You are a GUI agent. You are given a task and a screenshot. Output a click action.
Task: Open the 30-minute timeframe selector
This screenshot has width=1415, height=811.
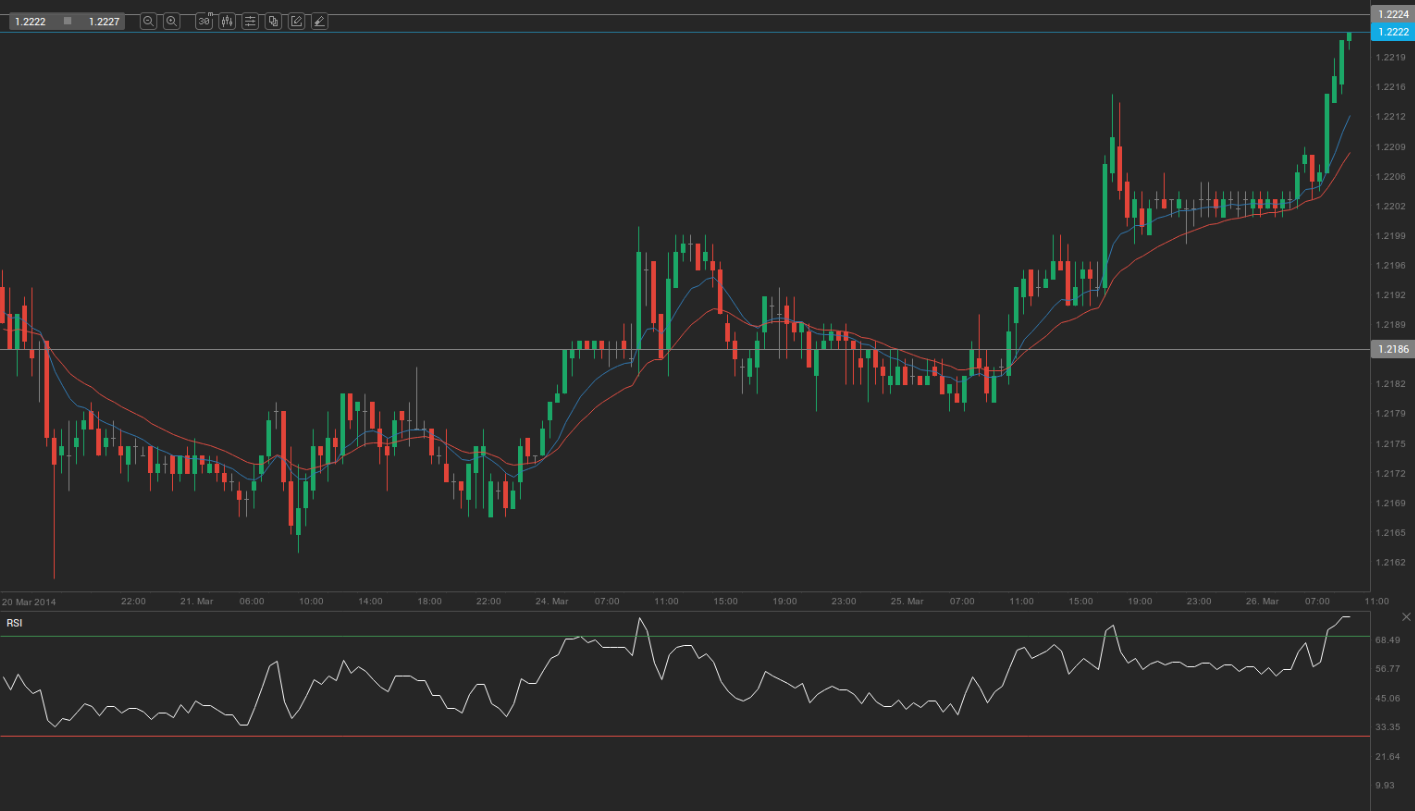(x=204, y=21)
